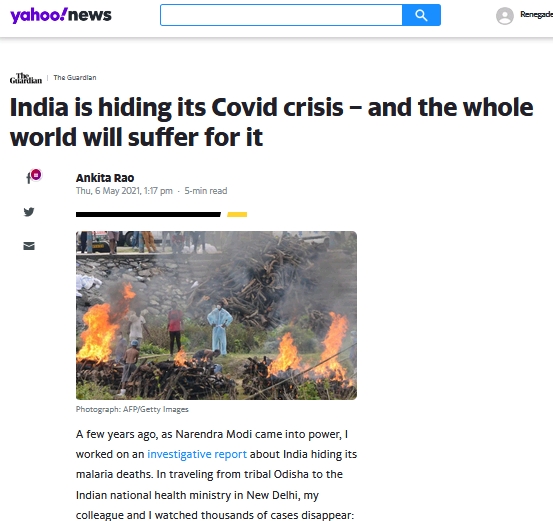This screenshot has width=553, height=521.
Task: Click the Renegade account name
Action: 536,14
